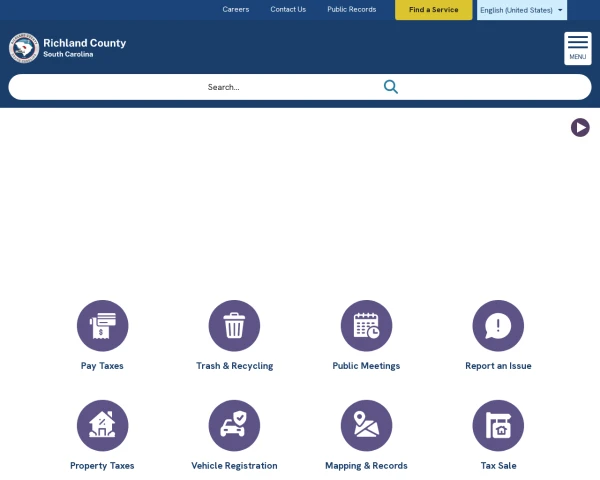Click the yellow Find a Service button
Screen dimensions: 600x480
[x=433, y=10]
